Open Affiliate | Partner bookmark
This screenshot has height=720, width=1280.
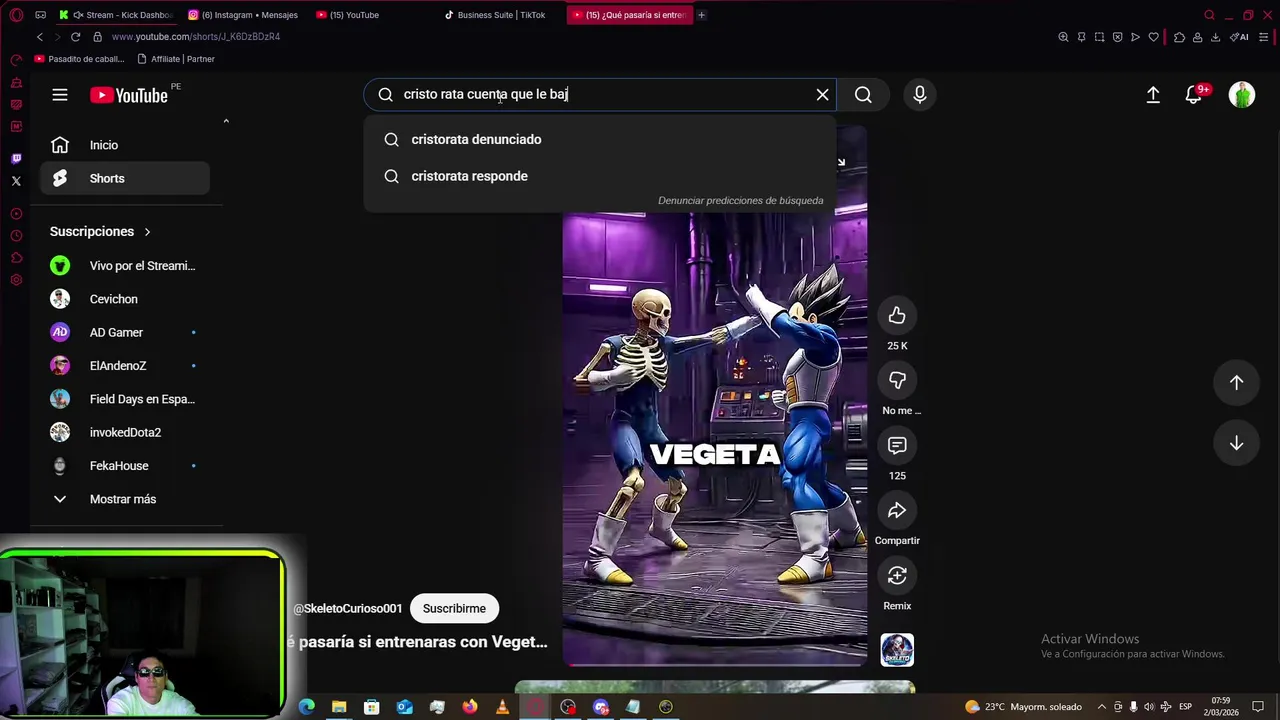tap(175, 59)
